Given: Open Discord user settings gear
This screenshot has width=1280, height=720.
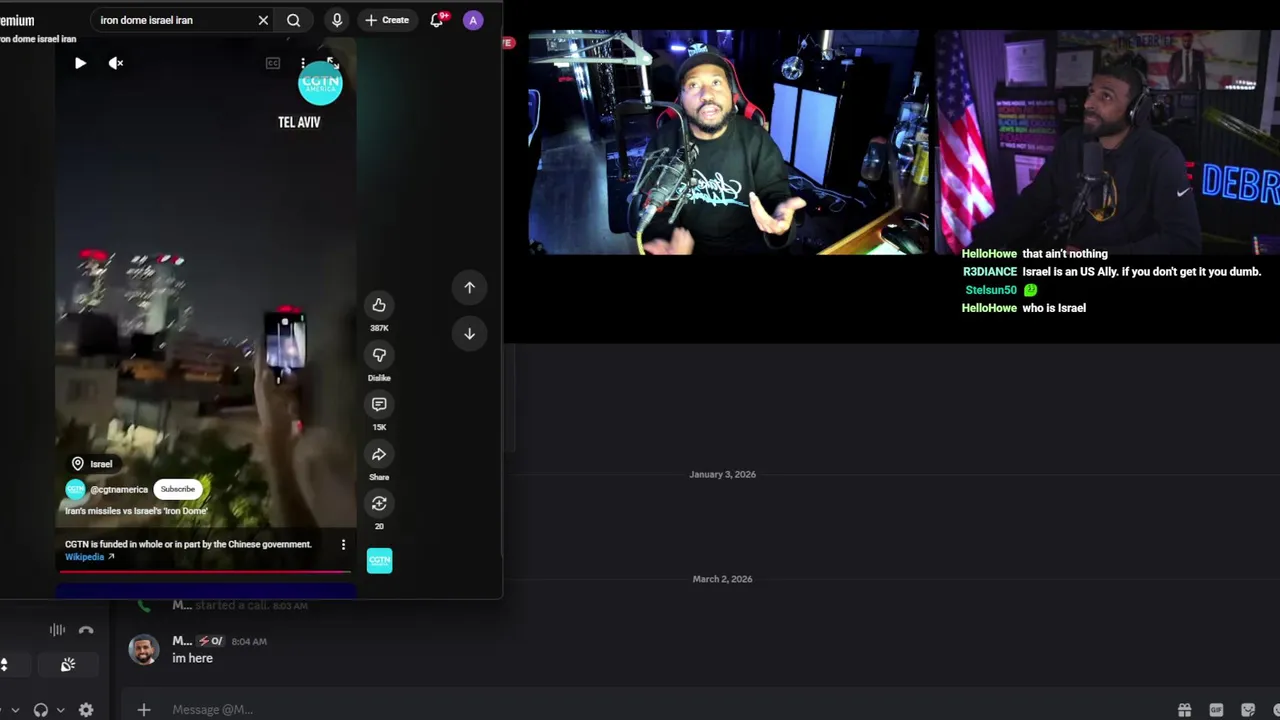Looking at the screenshot, I should pos(86,710).
